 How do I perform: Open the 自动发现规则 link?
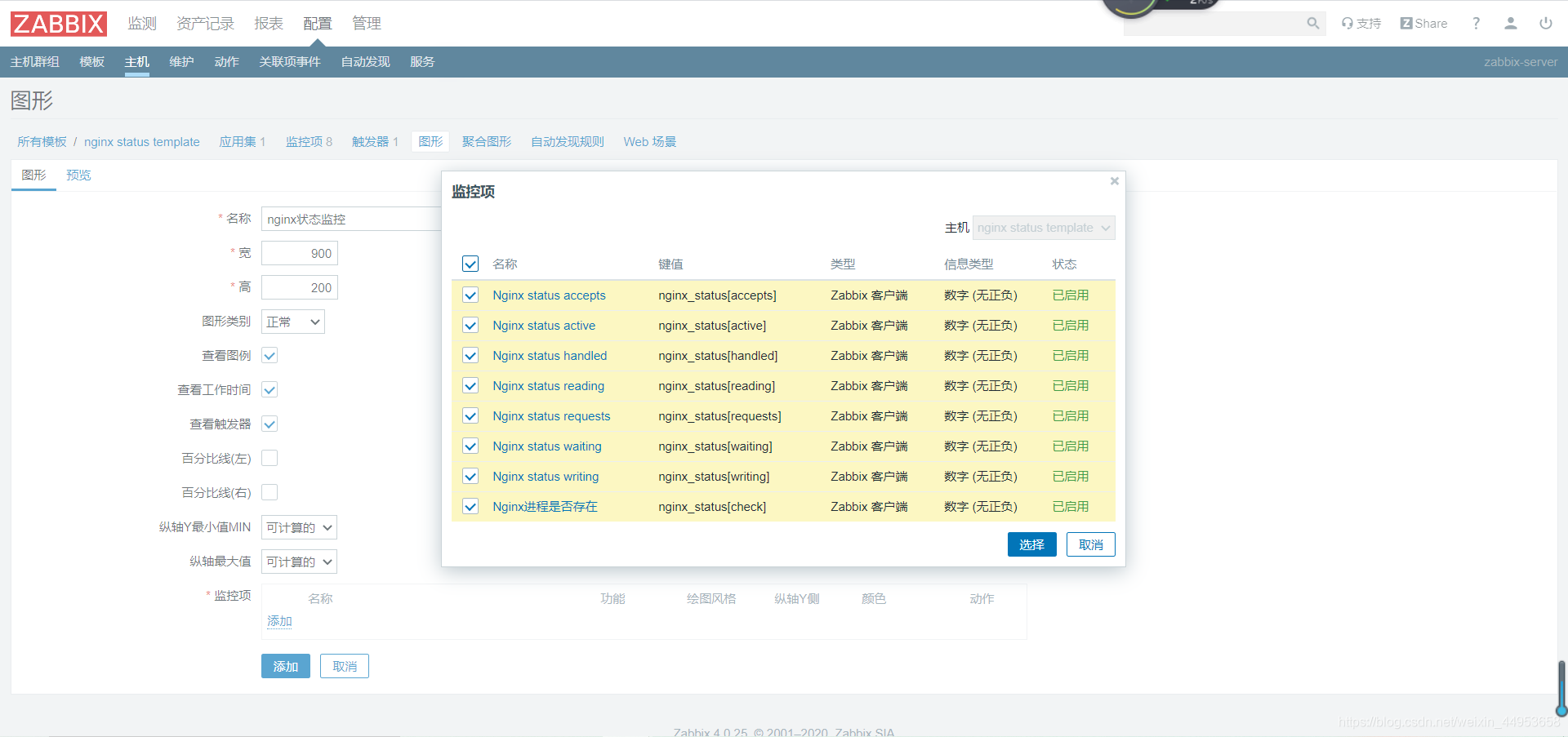point(568,142)
